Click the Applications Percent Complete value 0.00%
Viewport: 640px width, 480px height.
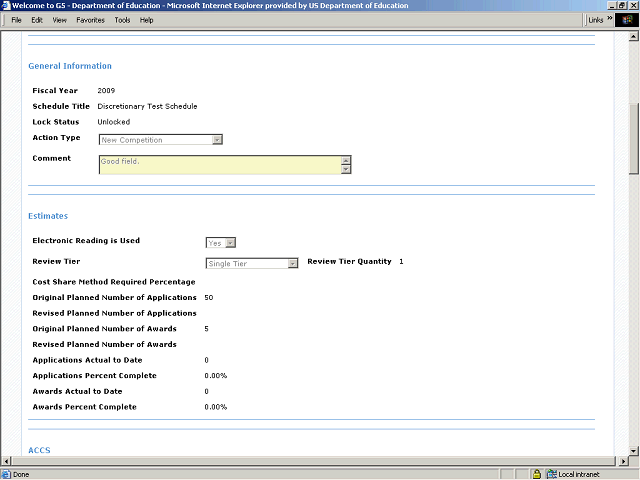pyautogui.click(x=216, y=376)
